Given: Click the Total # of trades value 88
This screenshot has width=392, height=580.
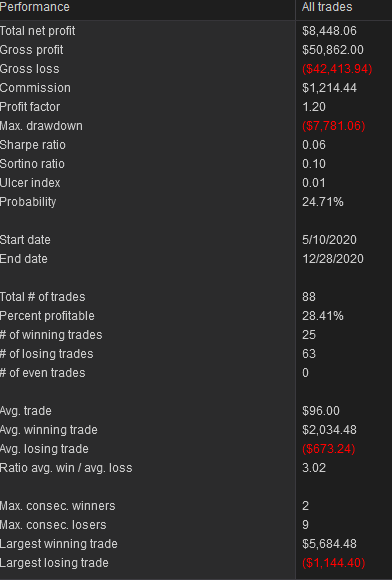Looking at the screenshot, I should tap(309, 297).
